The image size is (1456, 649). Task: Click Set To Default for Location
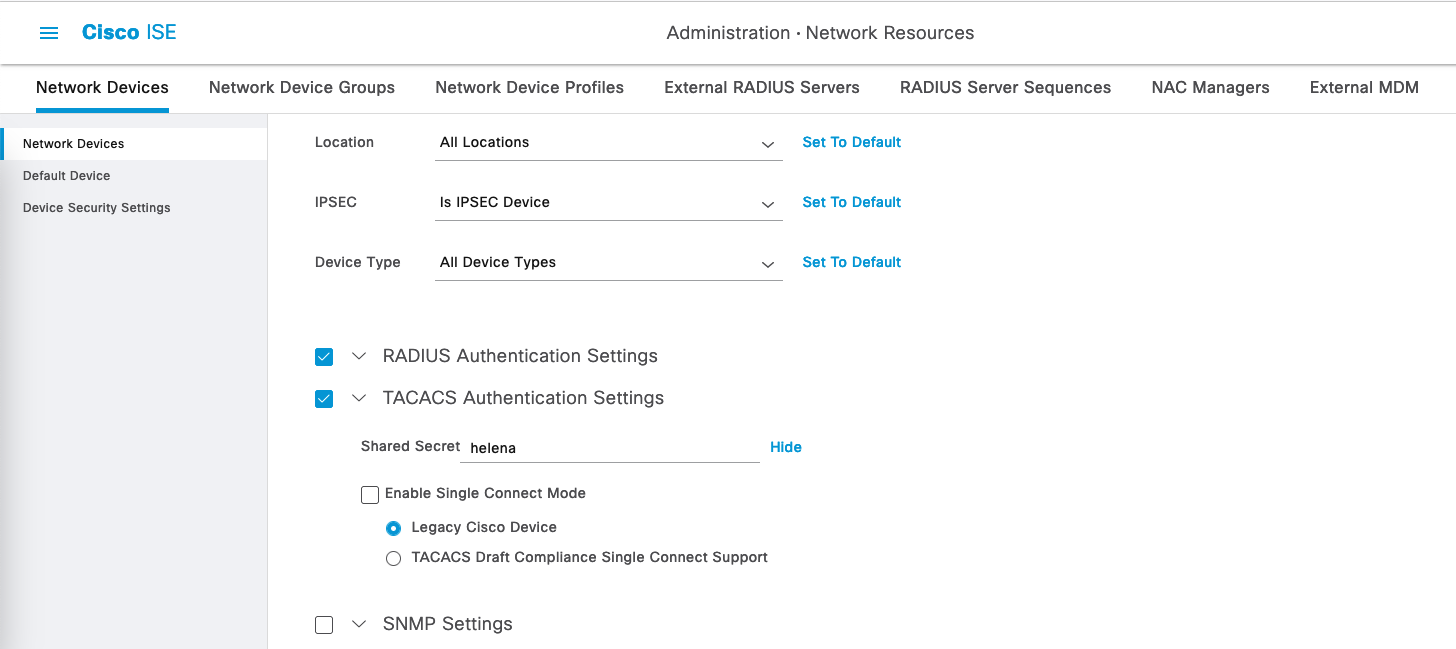851,142
